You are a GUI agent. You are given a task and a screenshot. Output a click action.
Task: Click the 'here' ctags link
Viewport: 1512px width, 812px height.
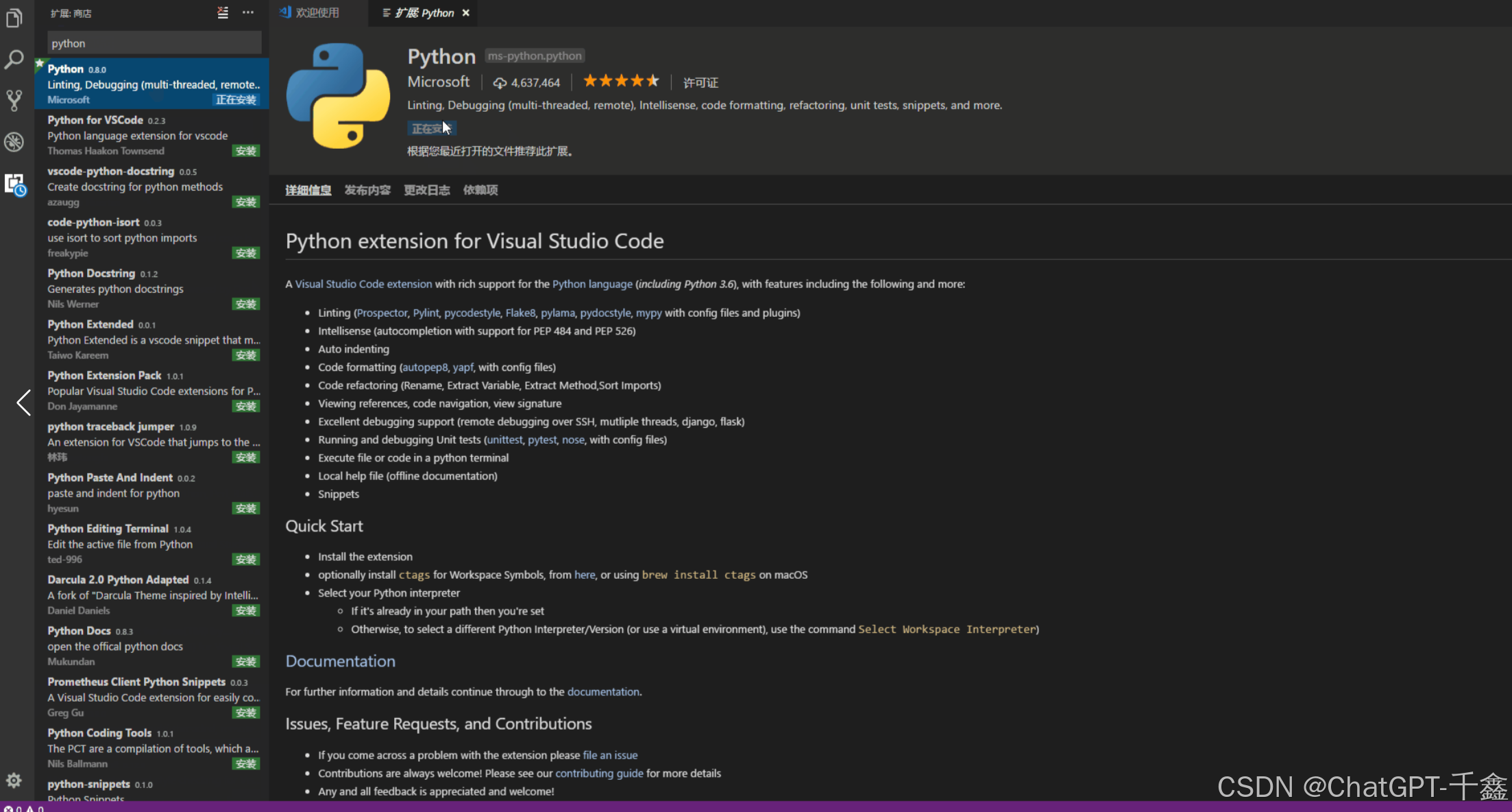click(585, 575)
